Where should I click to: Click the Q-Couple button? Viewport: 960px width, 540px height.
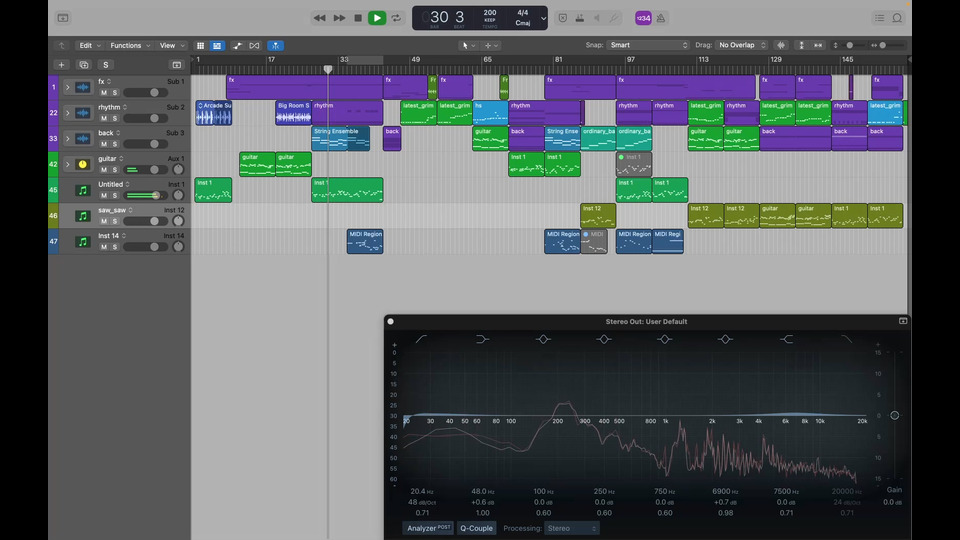[476, 528]
